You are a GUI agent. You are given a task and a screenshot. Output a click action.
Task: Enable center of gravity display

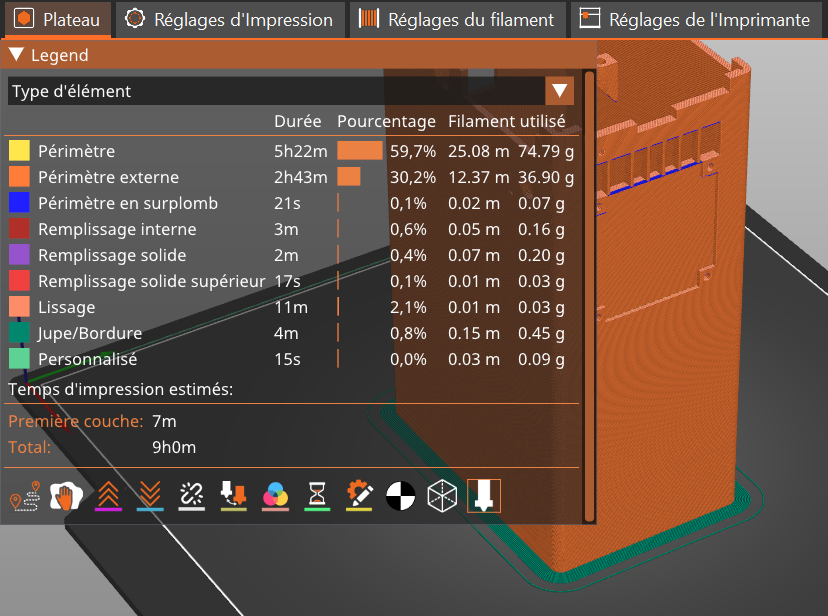[x=400, y=496]
